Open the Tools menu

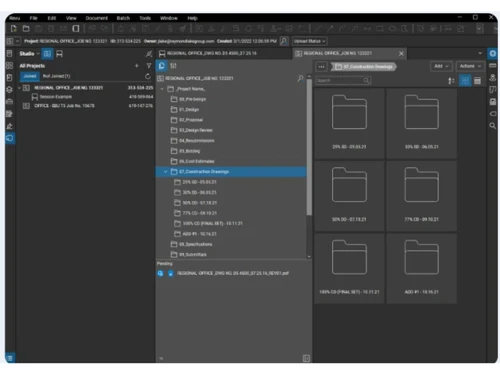pos(145,18)
